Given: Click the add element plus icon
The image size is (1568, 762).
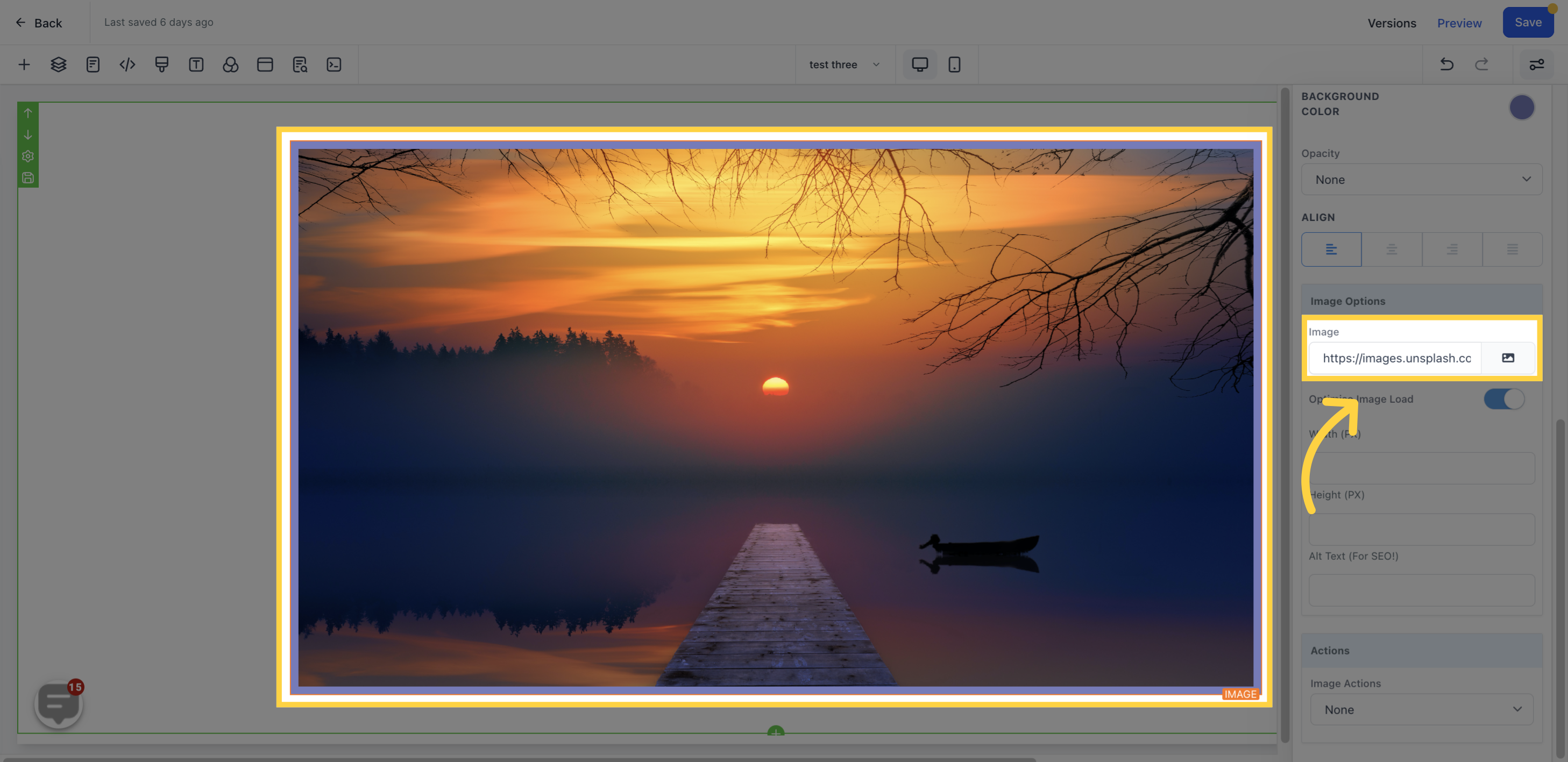Looking at the screenshot, I should pos(24,65).
